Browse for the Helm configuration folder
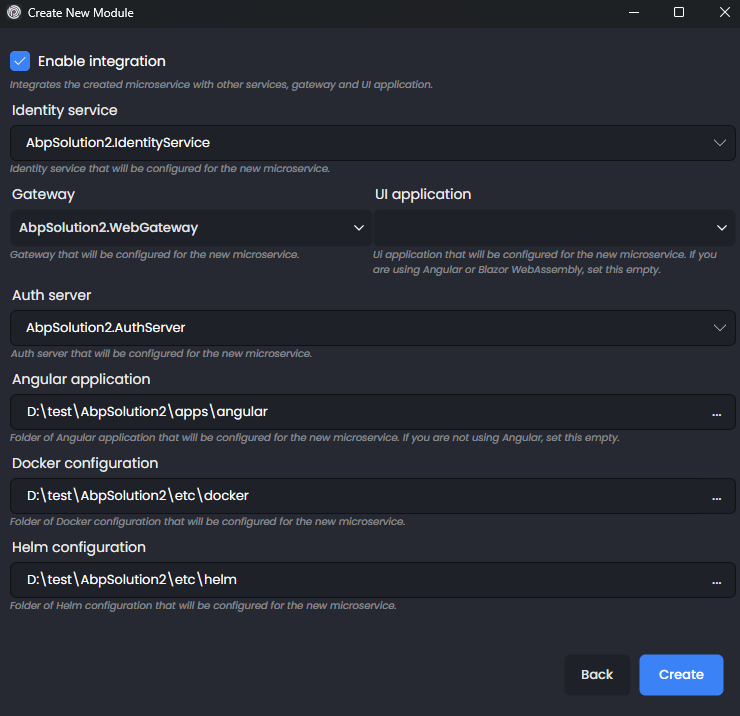Screen dimensions: 740x716 (716, 581)
